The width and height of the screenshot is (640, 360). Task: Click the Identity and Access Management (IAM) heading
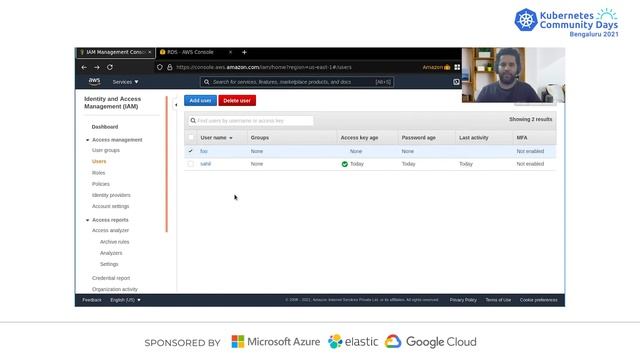click(112, 102)
